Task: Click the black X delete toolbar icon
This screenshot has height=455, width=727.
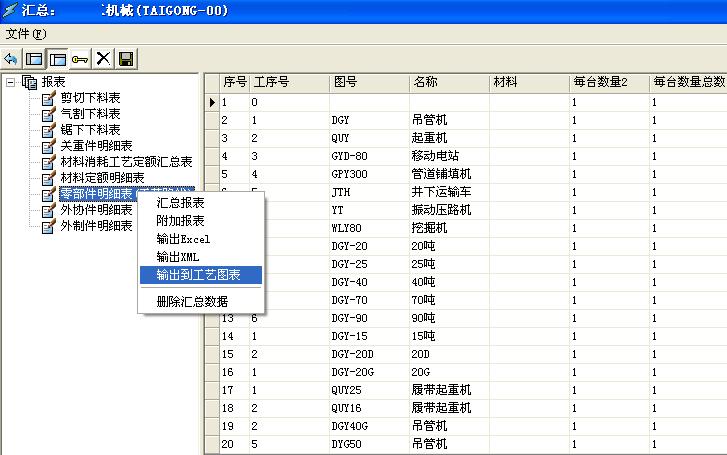Action: tap(103, 59)
